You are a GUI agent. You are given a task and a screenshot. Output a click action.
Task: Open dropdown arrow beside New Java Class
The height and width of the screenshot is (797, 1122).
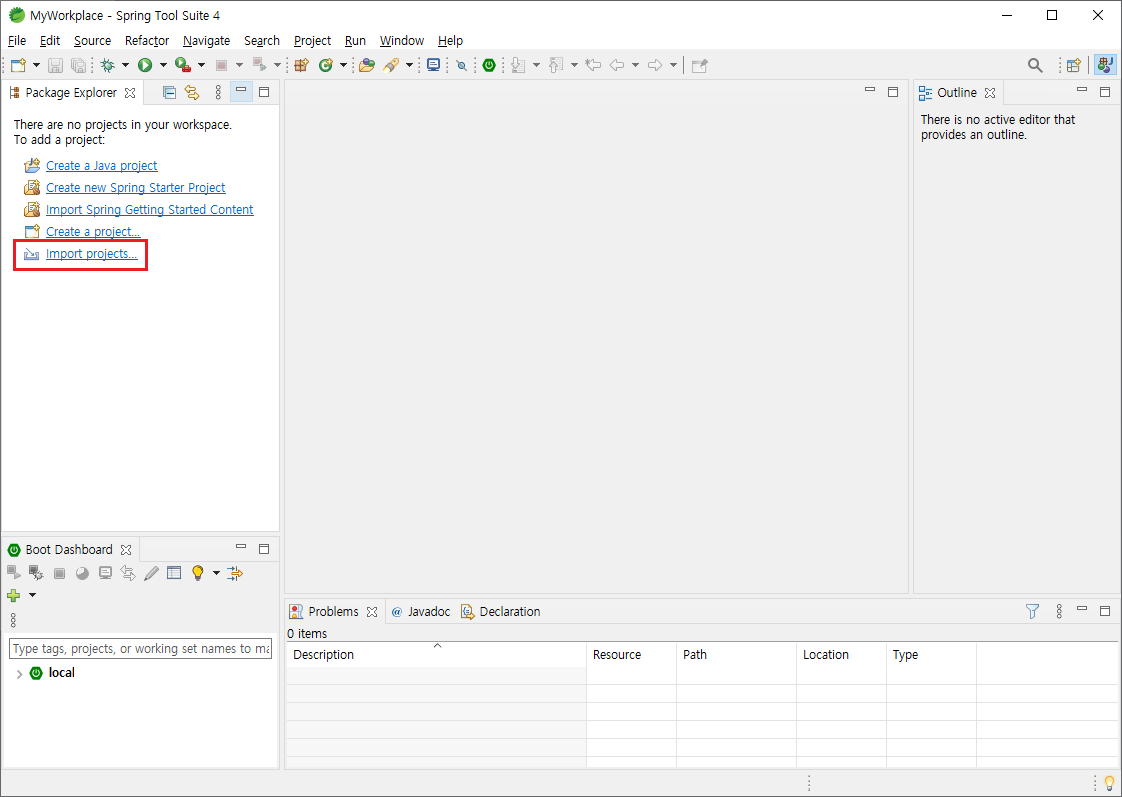(343, 65)
